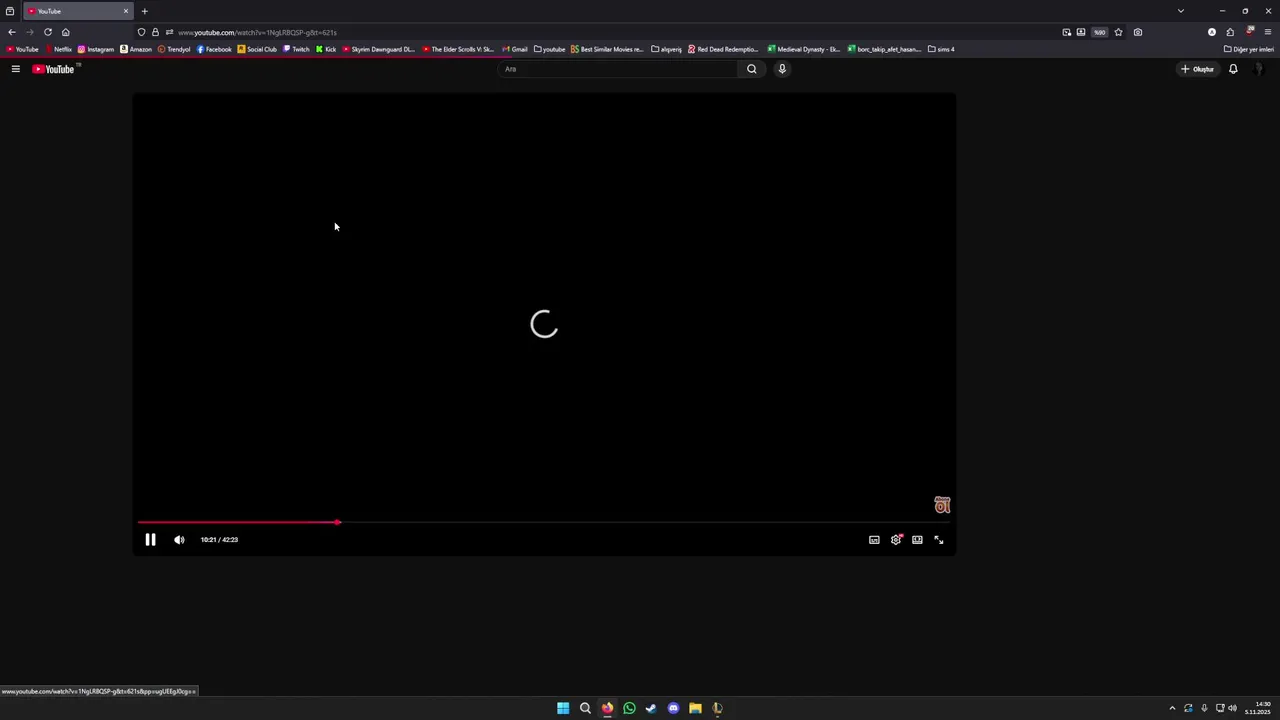This screenshot has width=1280, height=720.
Task: Open the firefox-view icon beside tabs
Action: [10, 11]
